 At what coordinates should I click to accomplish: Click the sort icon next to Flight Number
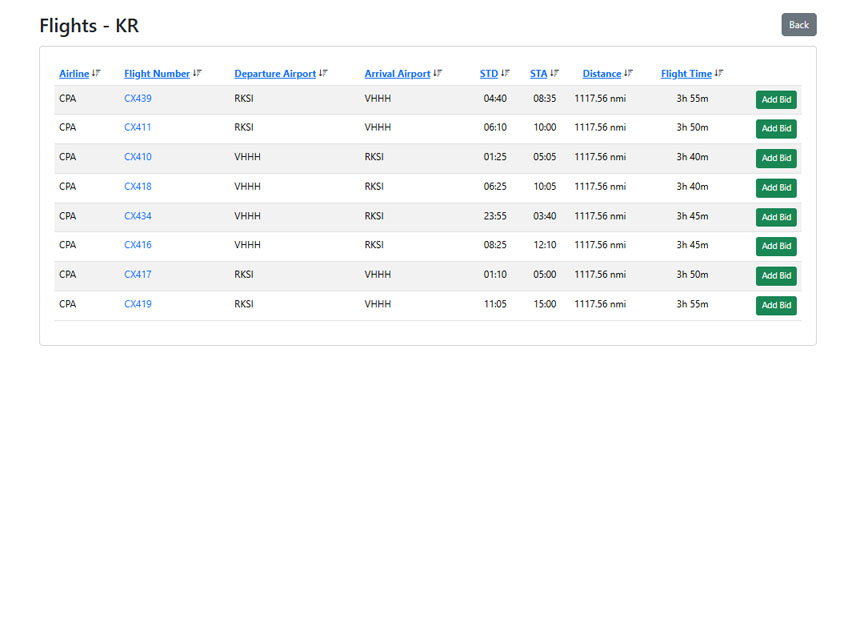pyautogui.click(x=198, y=73)
